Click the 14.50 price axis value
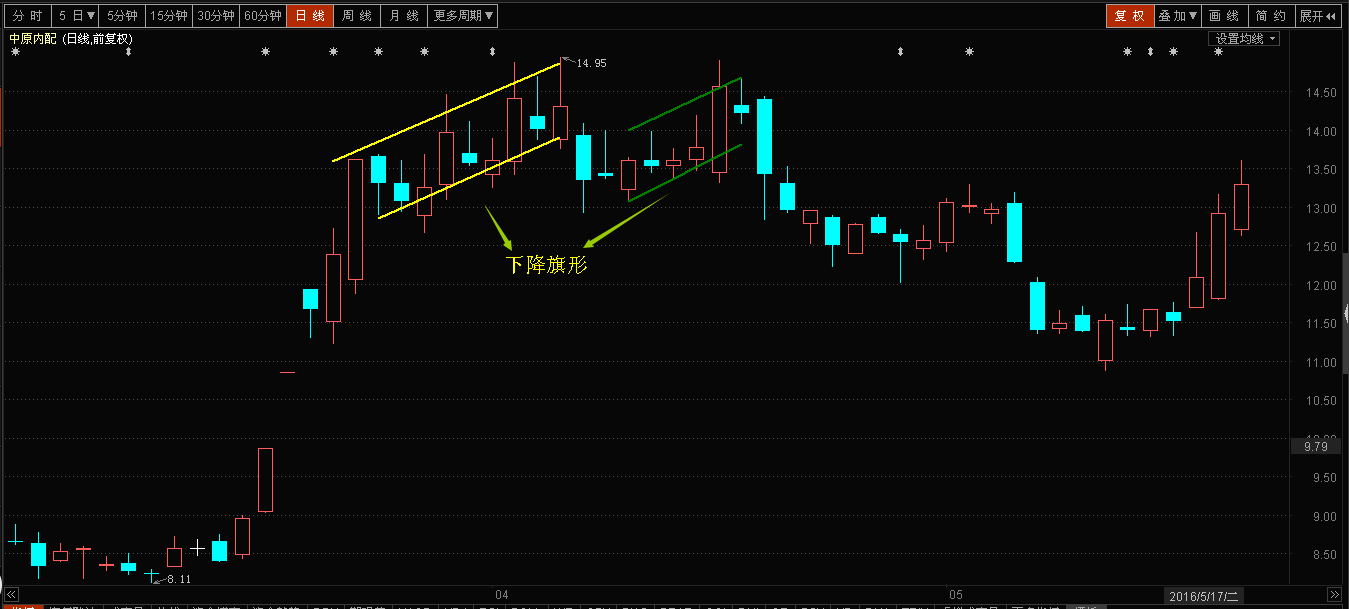This screenshot has height=609, width=1349. (1320, 93)
